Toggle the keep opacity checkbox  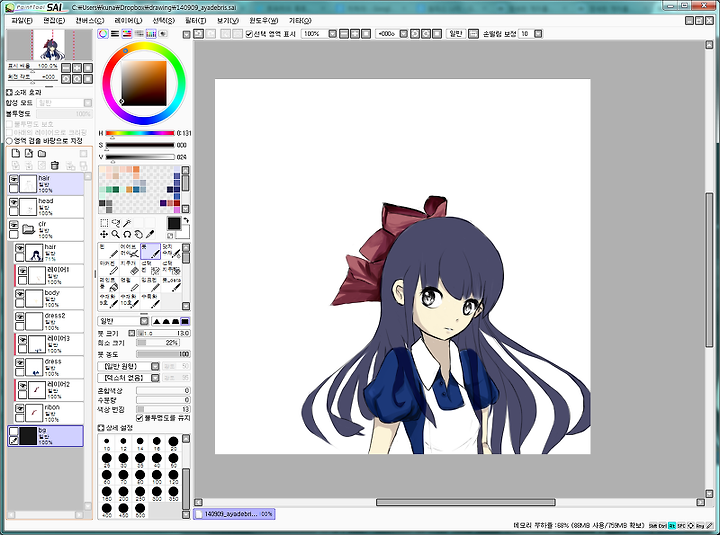click(x=140, y=418)
